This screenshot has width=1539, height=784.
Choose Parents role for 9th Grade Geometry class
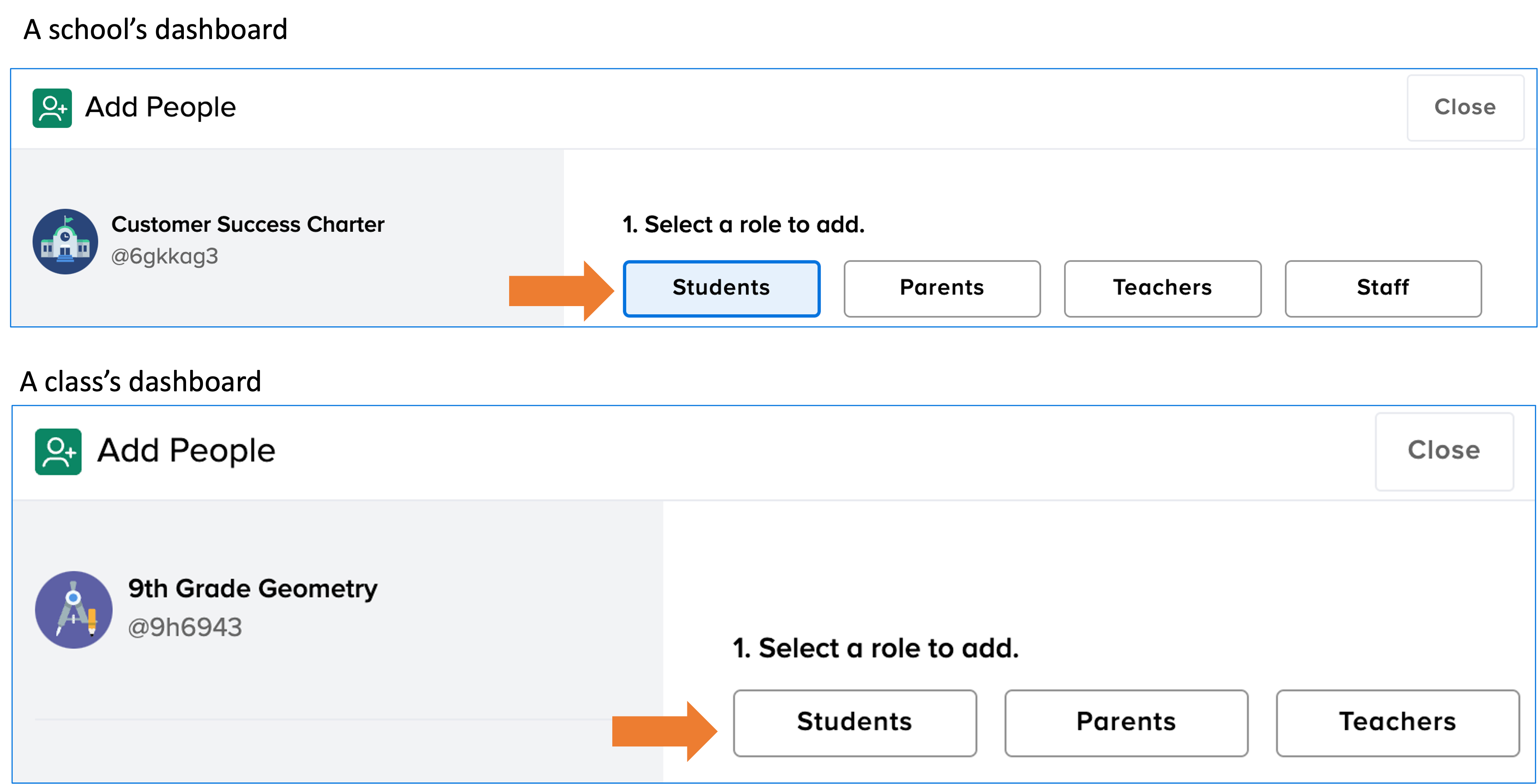point(1126,722)
